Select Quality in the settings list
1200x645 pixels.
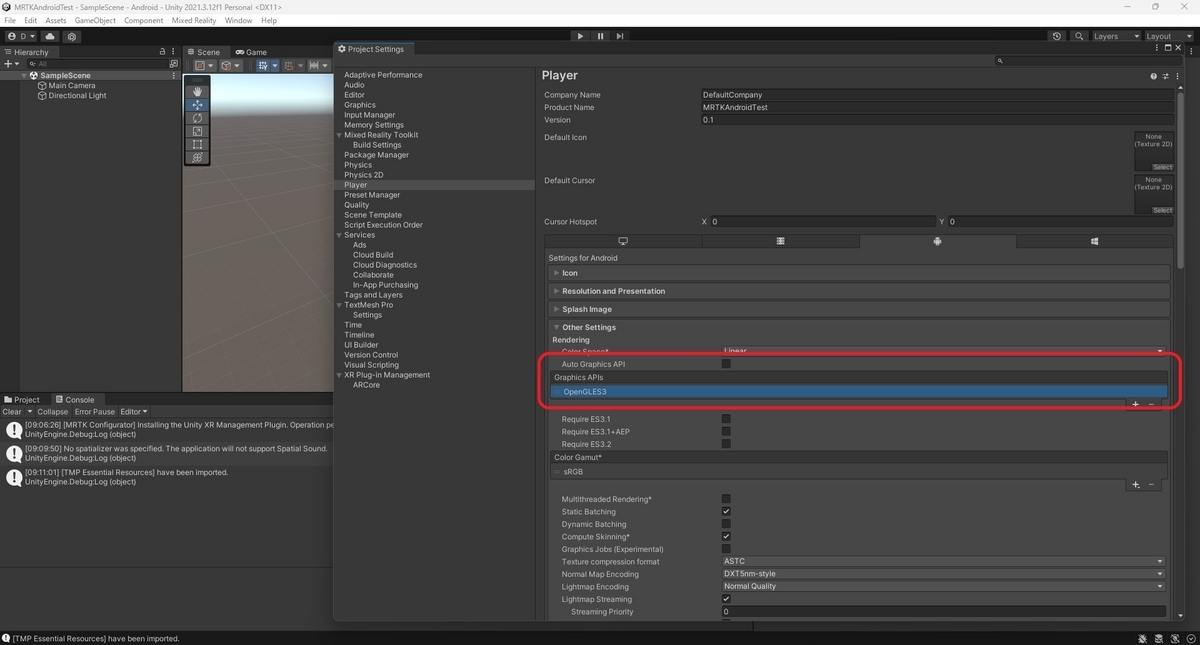[357, 205]
